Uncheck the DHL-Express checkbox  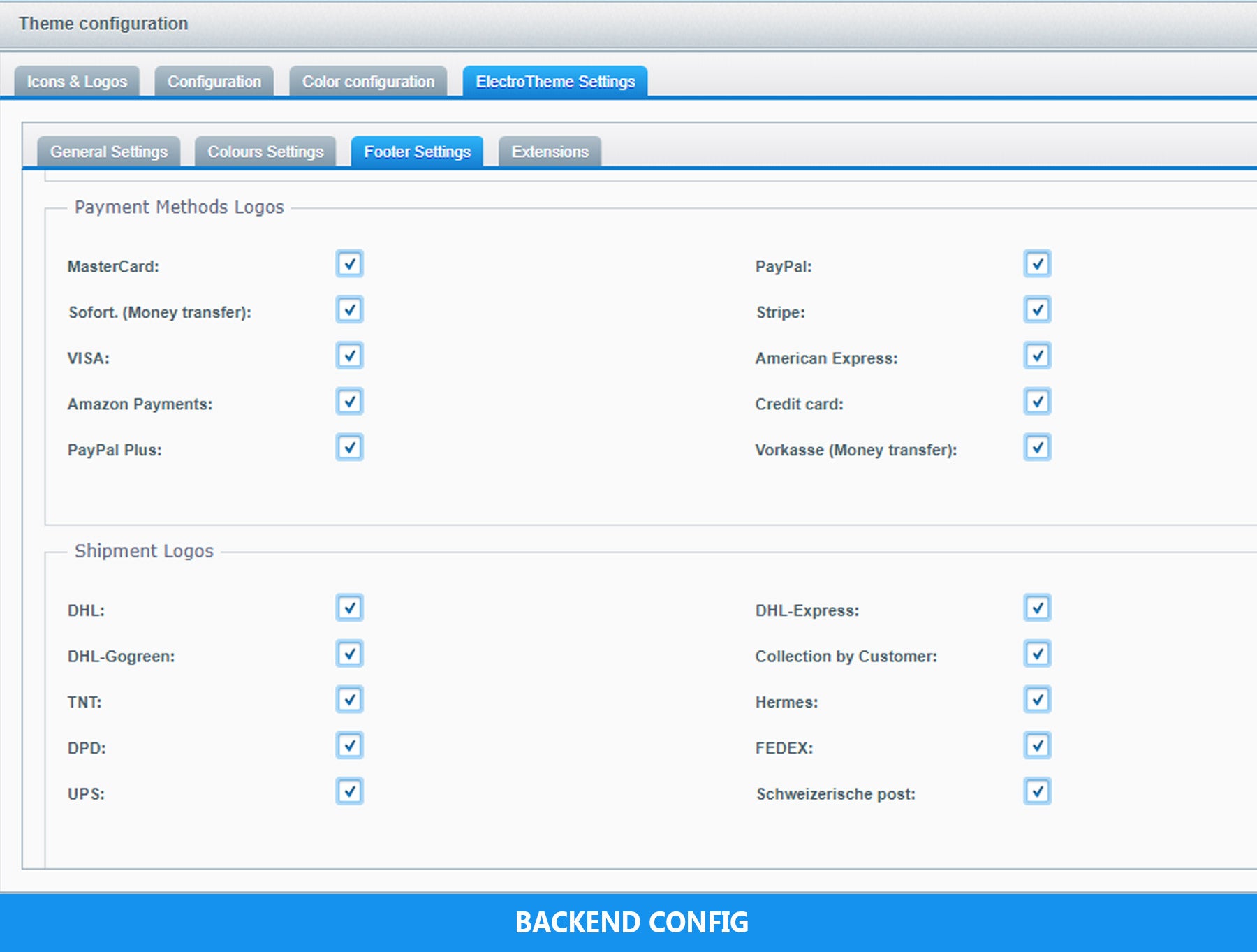1037,608
